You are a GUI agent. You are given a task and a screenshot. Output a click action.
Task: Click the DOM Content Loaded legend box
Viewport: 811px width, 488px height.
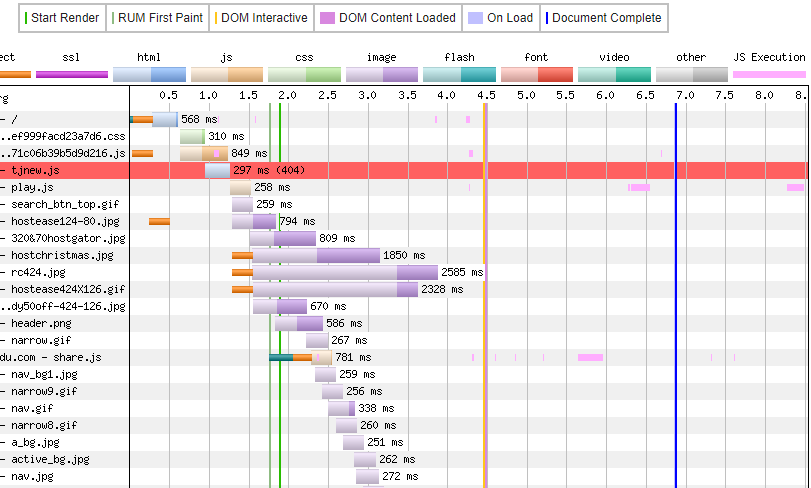coord(388,18)
